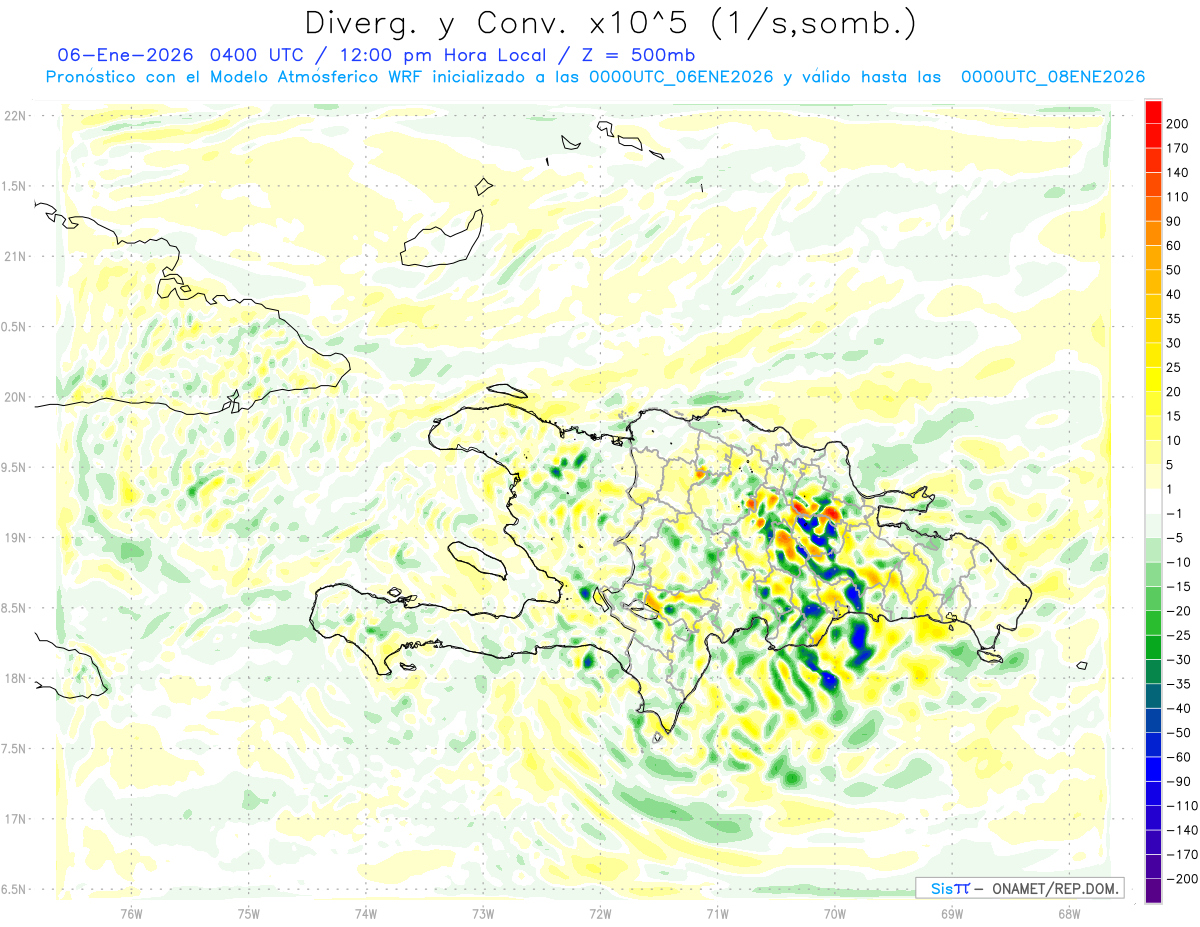The height and width of the screenshot is (927, 1200).
Task: Click the colorbar value '-40'
Action: coord(1179,709)
